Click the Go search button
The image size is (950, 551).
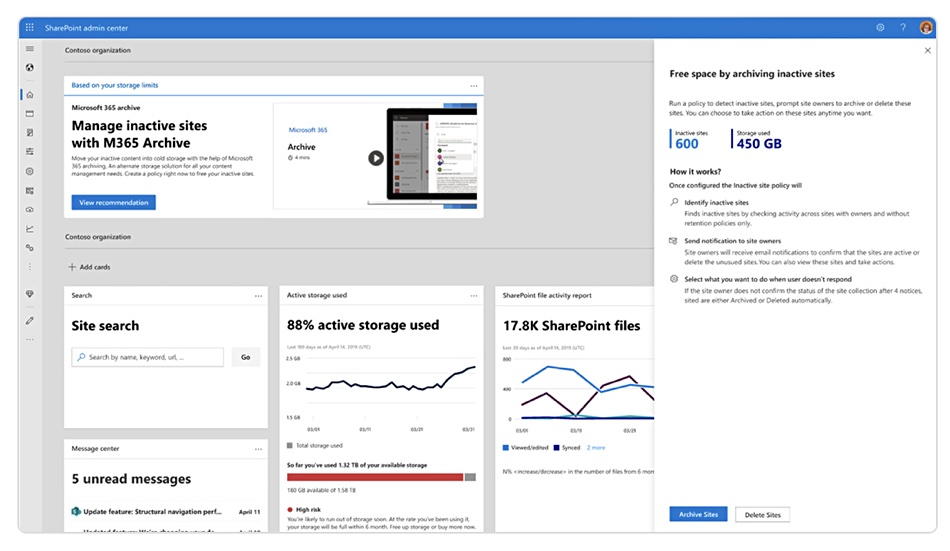coord(245,357)
